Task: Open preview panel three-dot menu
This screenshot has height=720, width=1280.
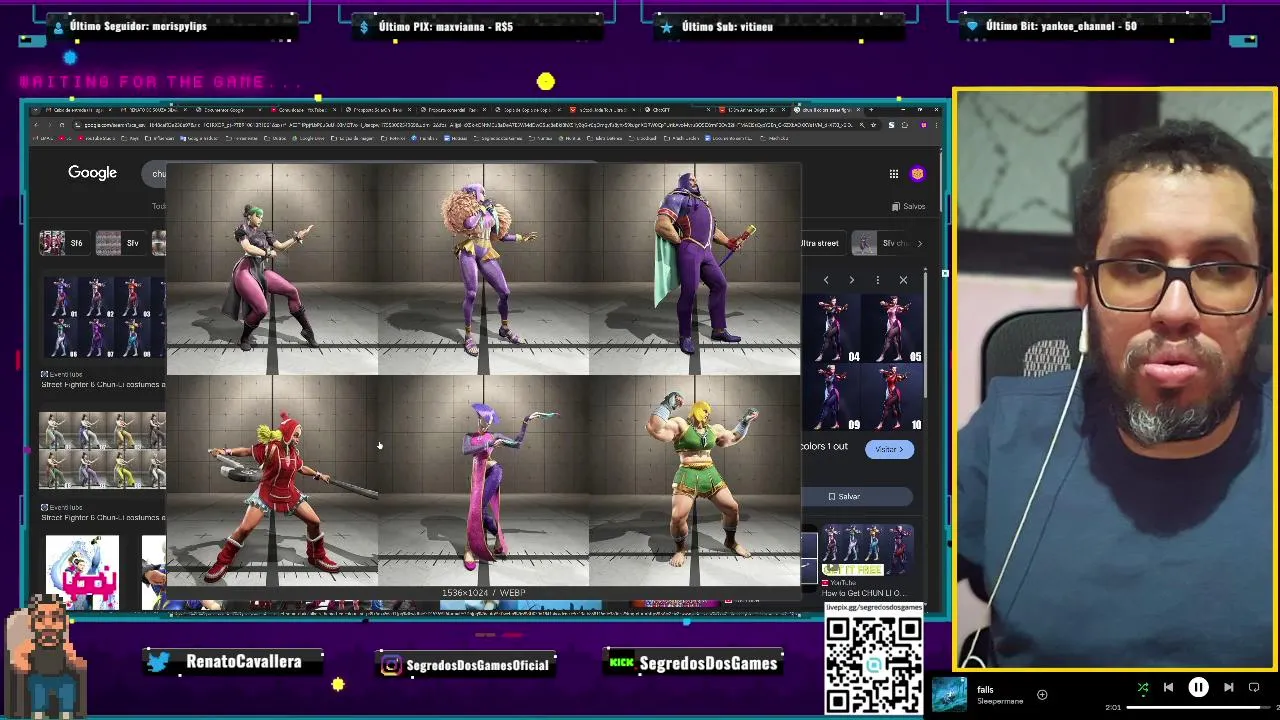Action: [877, 280]
